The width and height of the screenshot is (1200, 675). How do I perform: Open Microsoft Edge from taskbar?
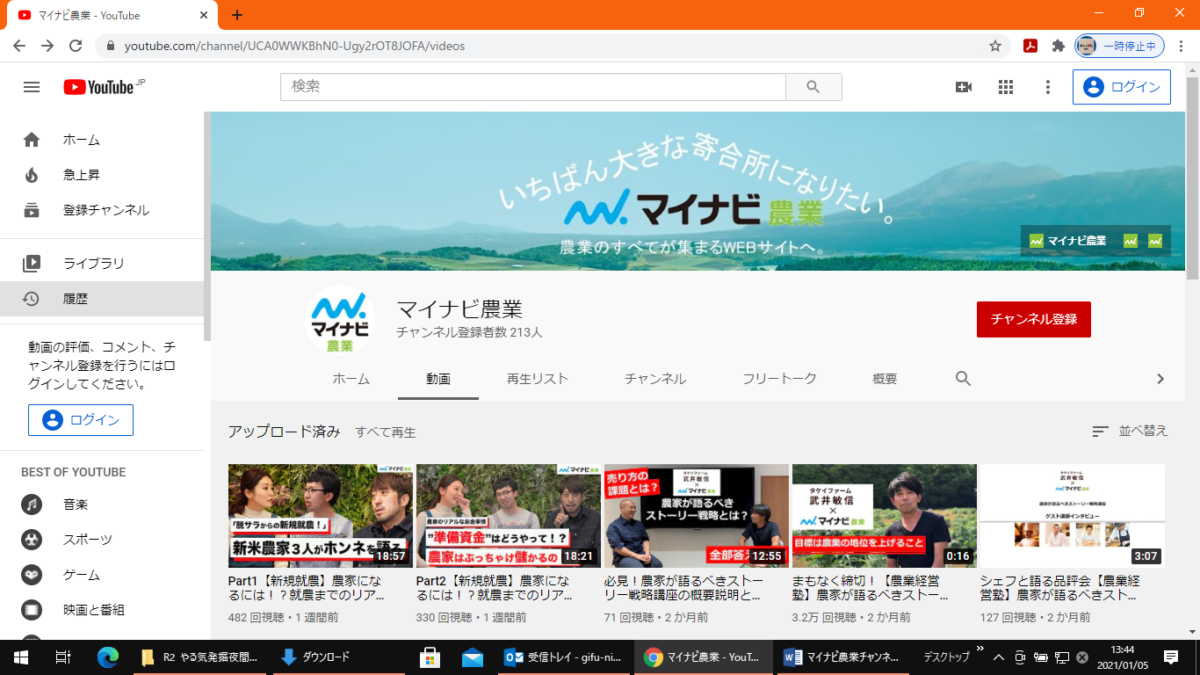pos(108,657)
